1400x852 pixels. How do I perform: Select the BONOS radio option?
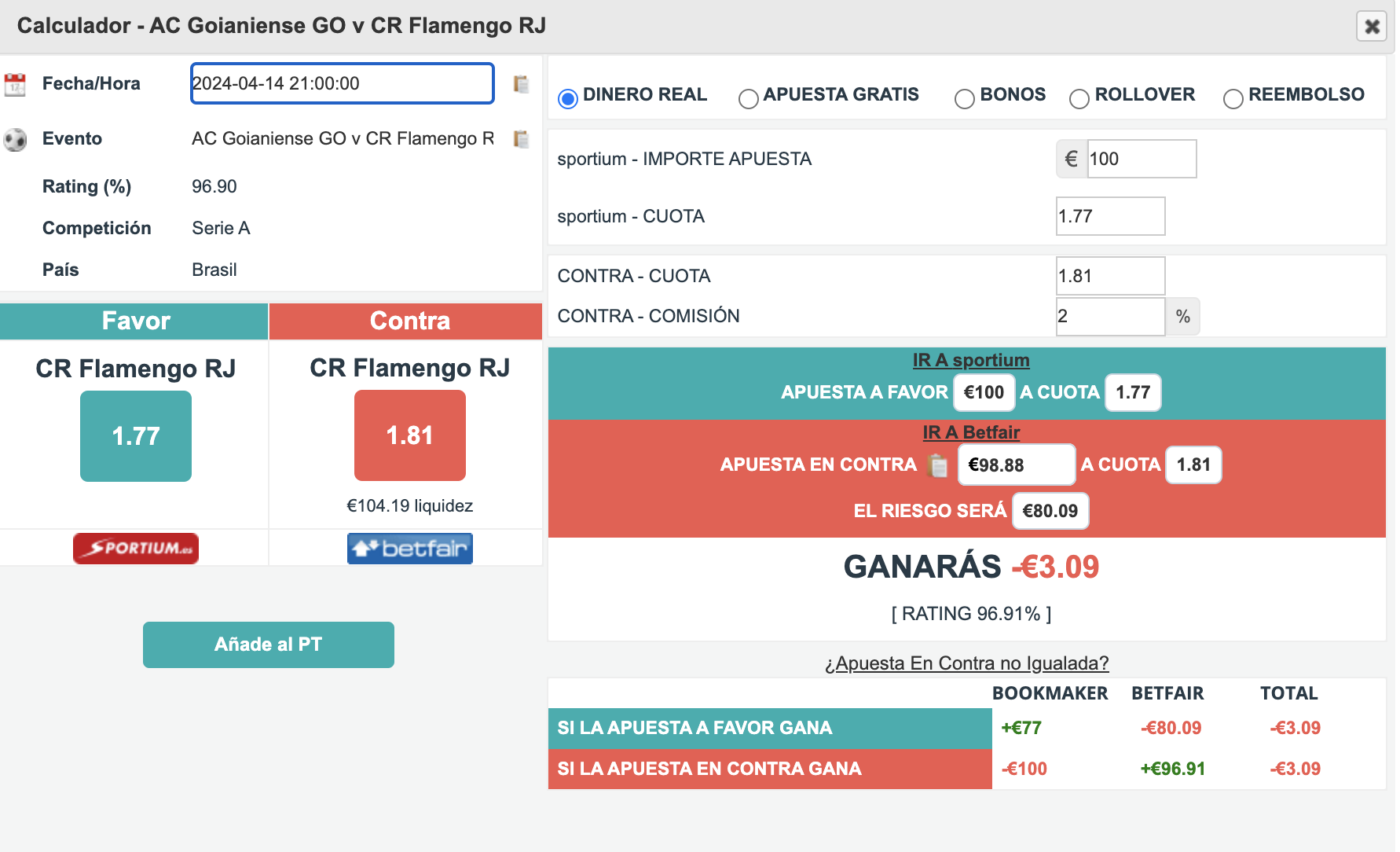click(x=965, y=98)
